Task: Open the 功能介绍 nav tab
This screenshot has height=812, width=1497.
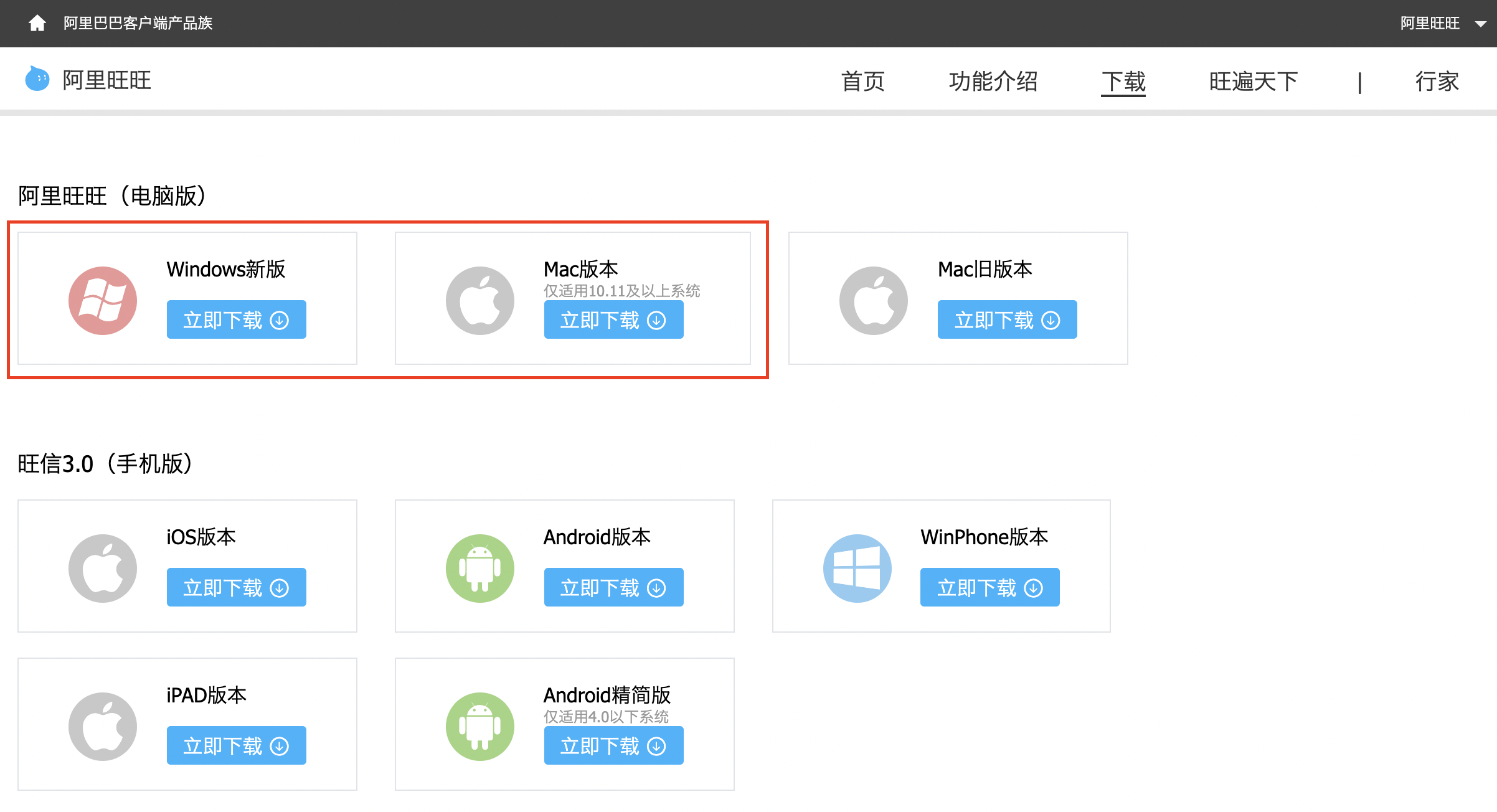Action: (993, 82)
